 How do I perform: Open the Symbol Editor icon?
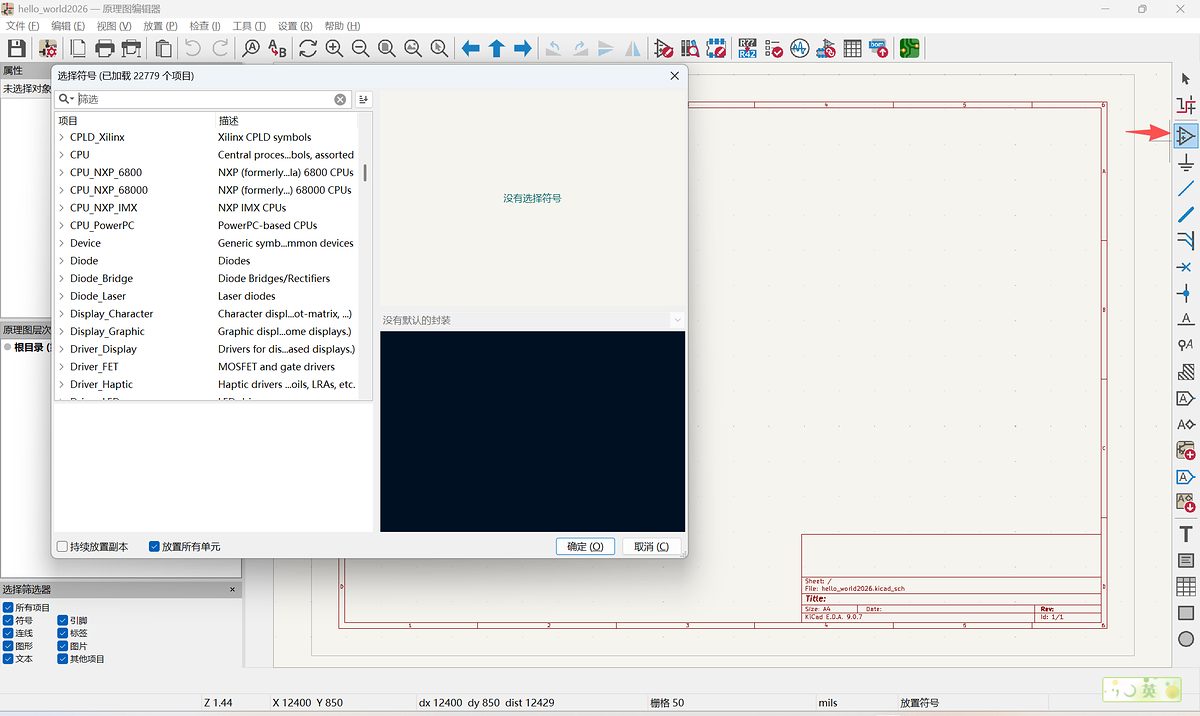click(x=664, y=48)
